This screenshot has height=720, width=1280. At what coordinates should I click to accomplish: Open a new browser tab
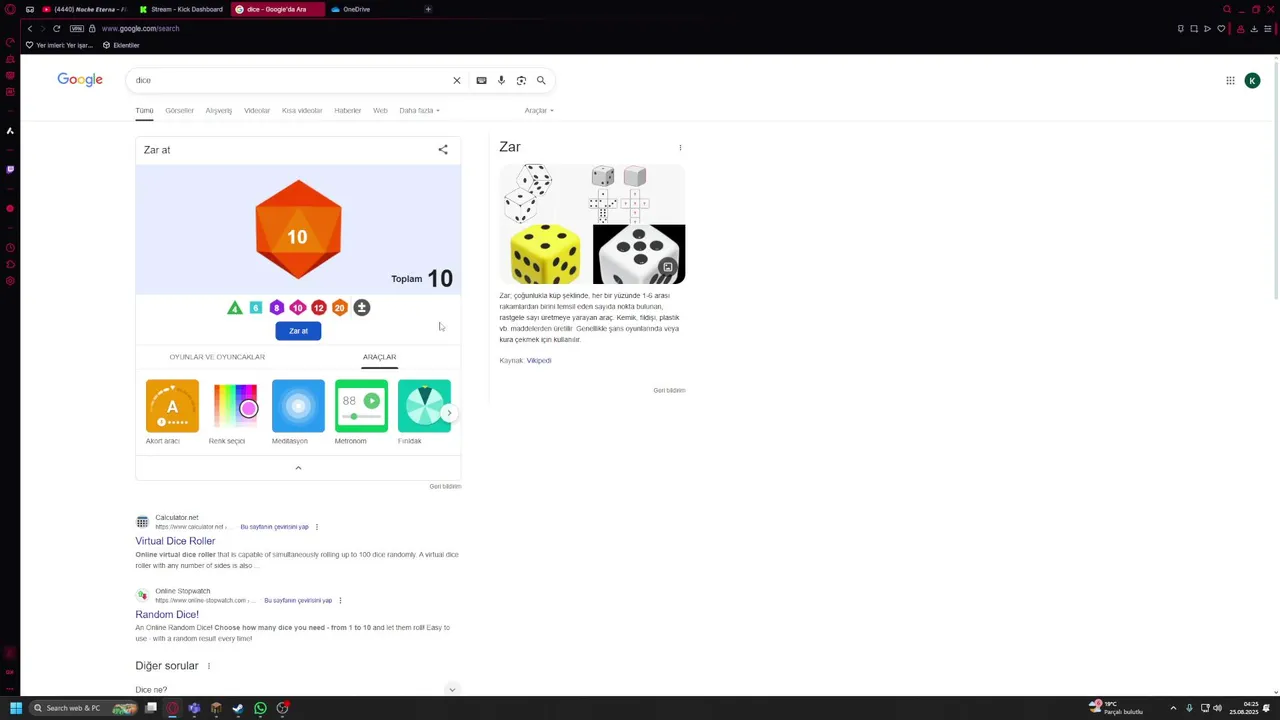tap(428, 9)
